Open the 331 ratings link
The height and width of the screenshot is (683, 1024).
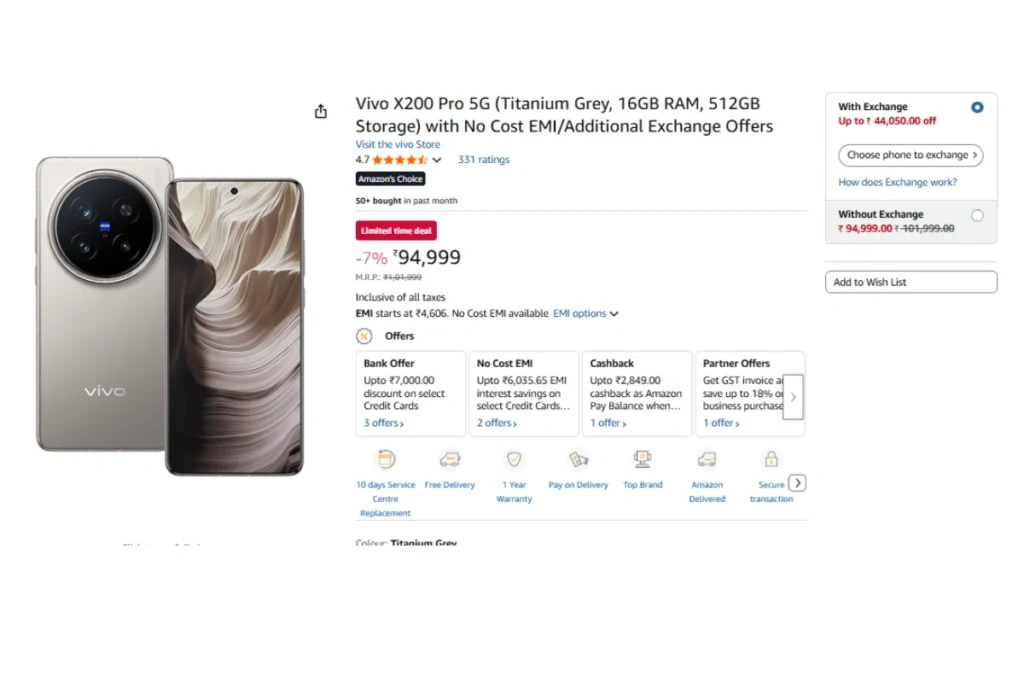point(483,160)
